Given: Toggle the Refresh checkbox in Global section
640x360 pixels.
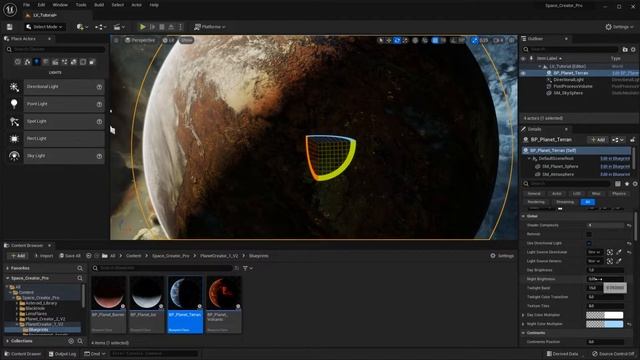Looking at the screenshot, I should point(589,234).
